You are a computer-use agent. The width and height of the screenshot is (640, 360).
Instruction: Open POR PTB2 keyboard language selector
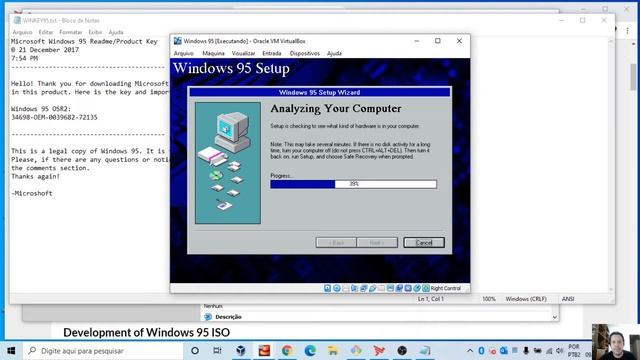(x=574, y=351)
